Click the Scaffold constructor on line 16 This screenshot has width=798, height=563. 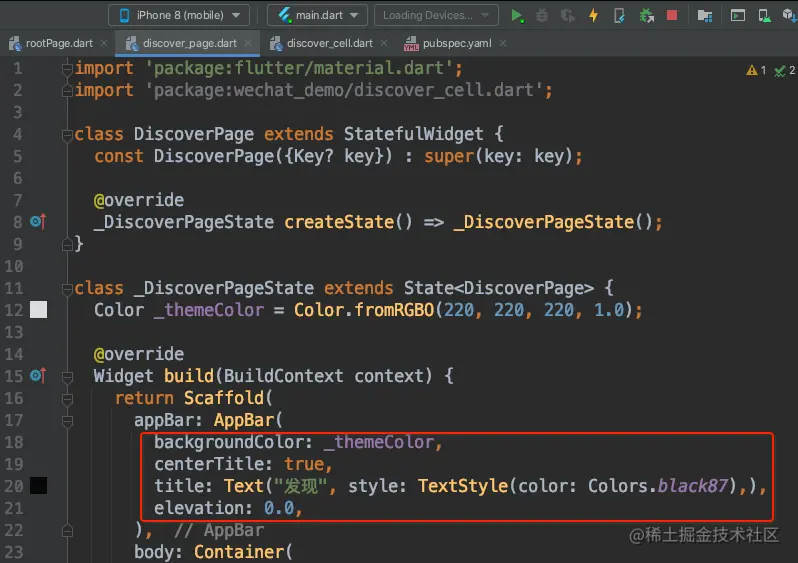coord(224,398)
